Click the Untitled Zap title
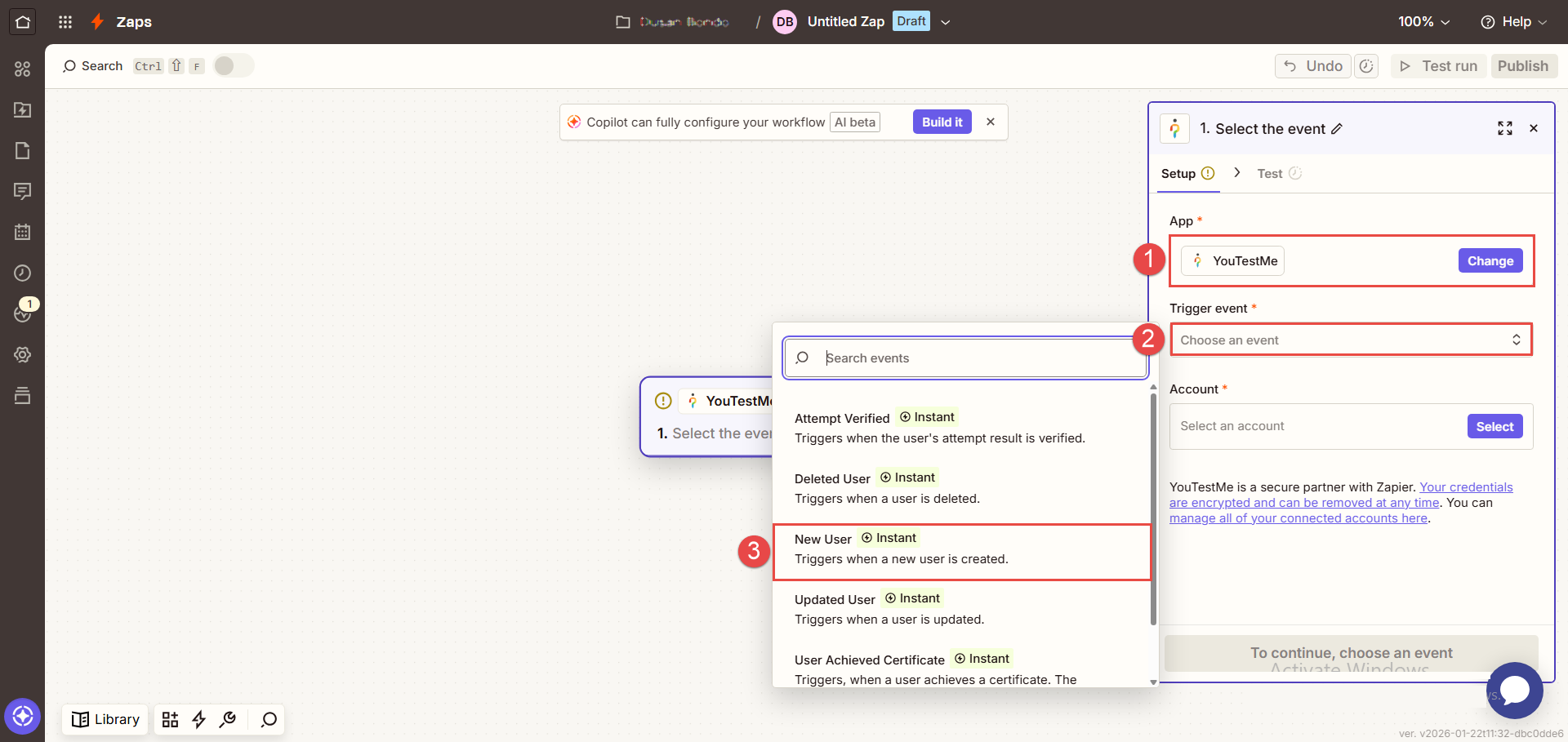Viewport: 1568px width, 742px height. tap(845, 22)
